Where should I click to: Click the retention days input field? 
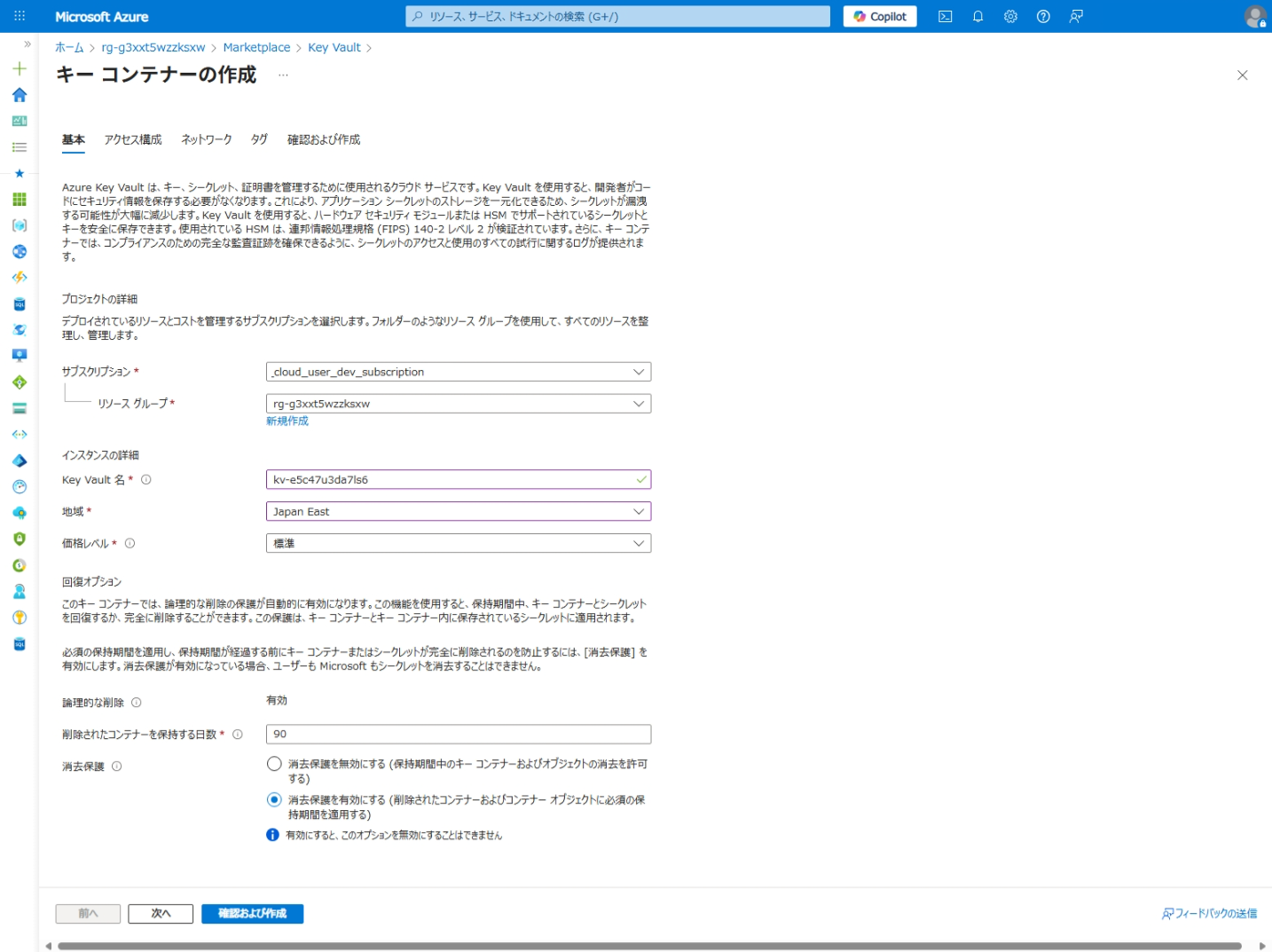(x=458, y=734)
